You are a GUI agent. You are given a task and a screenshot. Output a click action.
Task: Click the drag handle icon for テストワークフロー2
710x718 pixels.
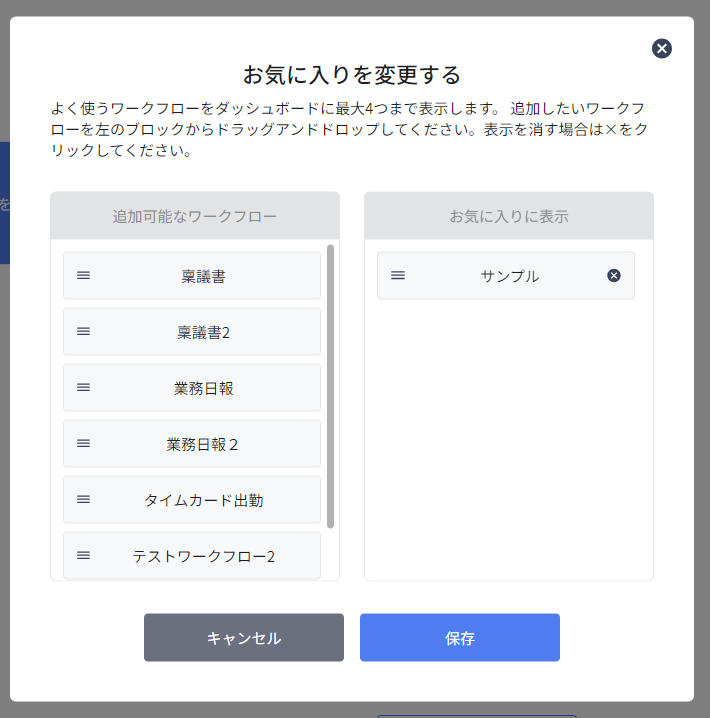83,555
